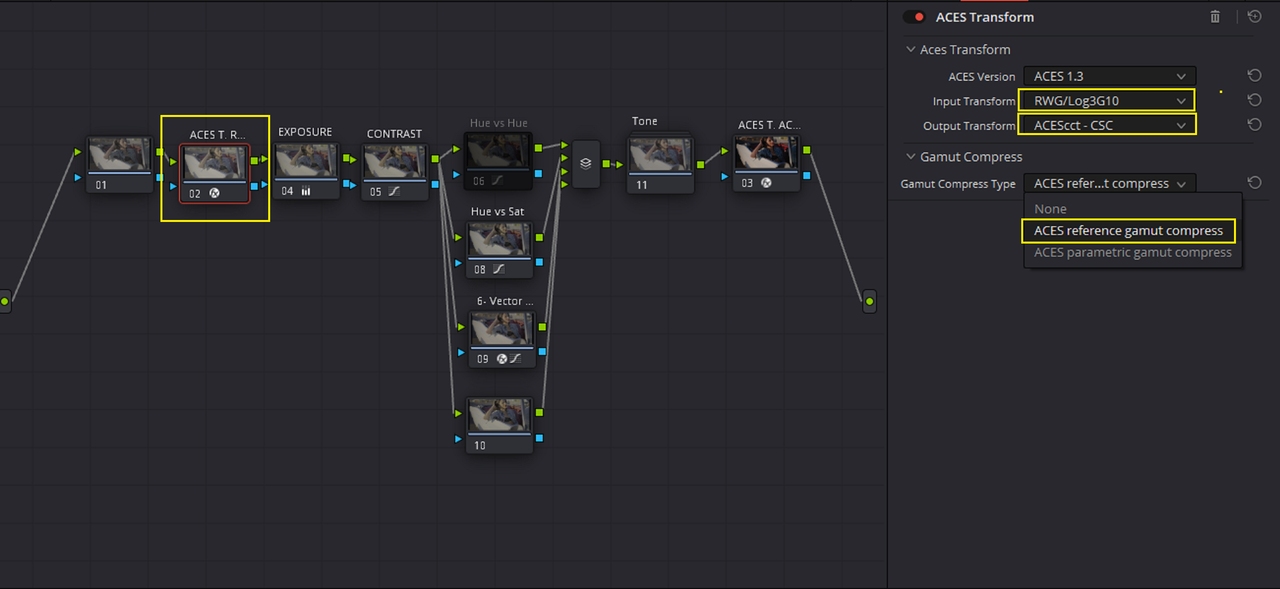Click the FX badge on node 02
Screen dimensions: 1280x589
[214, 193]
